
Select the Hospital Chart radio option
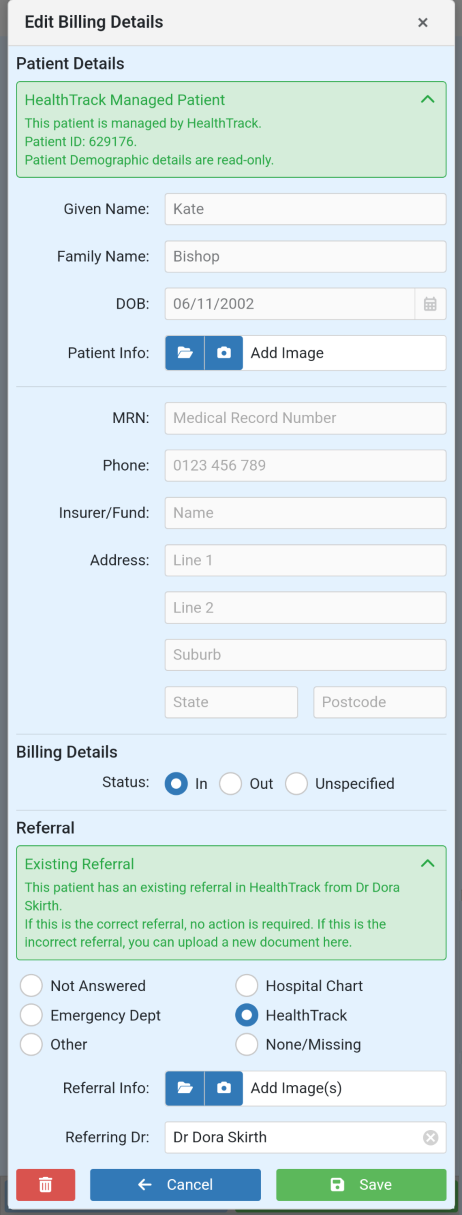pos(247,986)
